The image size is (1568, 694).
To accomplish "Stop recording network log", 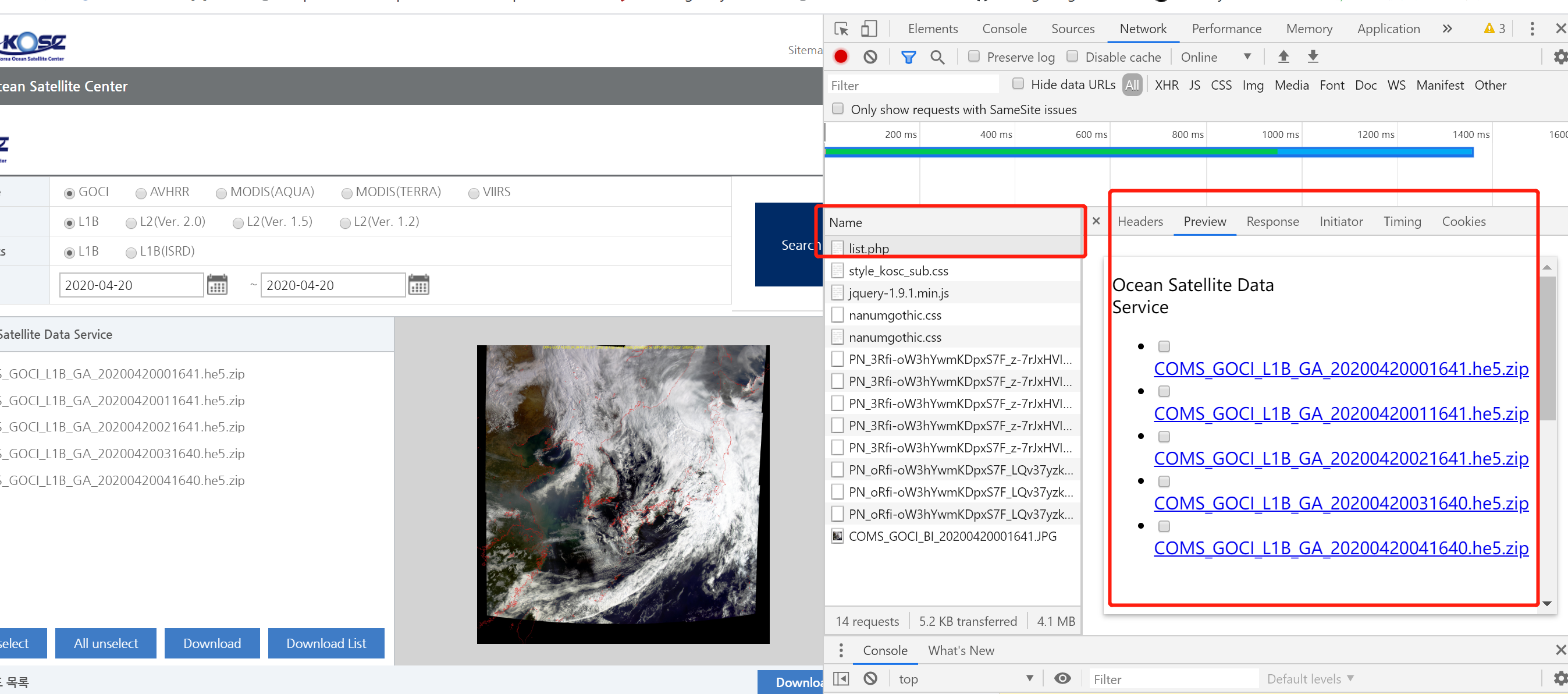I will pyautogui.click(x=841, y=56).
